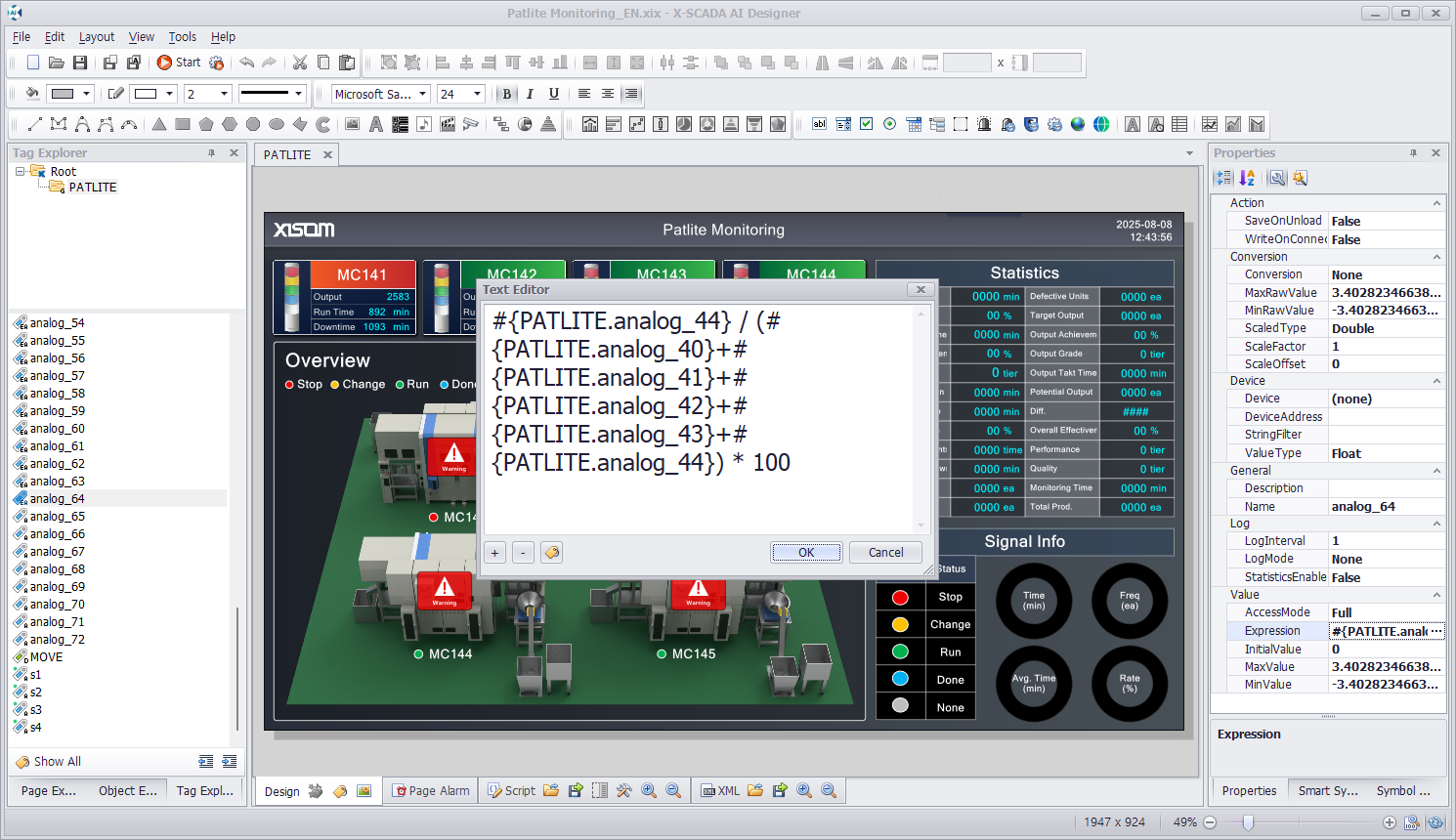Open the line color dropdown

(169, 94)
